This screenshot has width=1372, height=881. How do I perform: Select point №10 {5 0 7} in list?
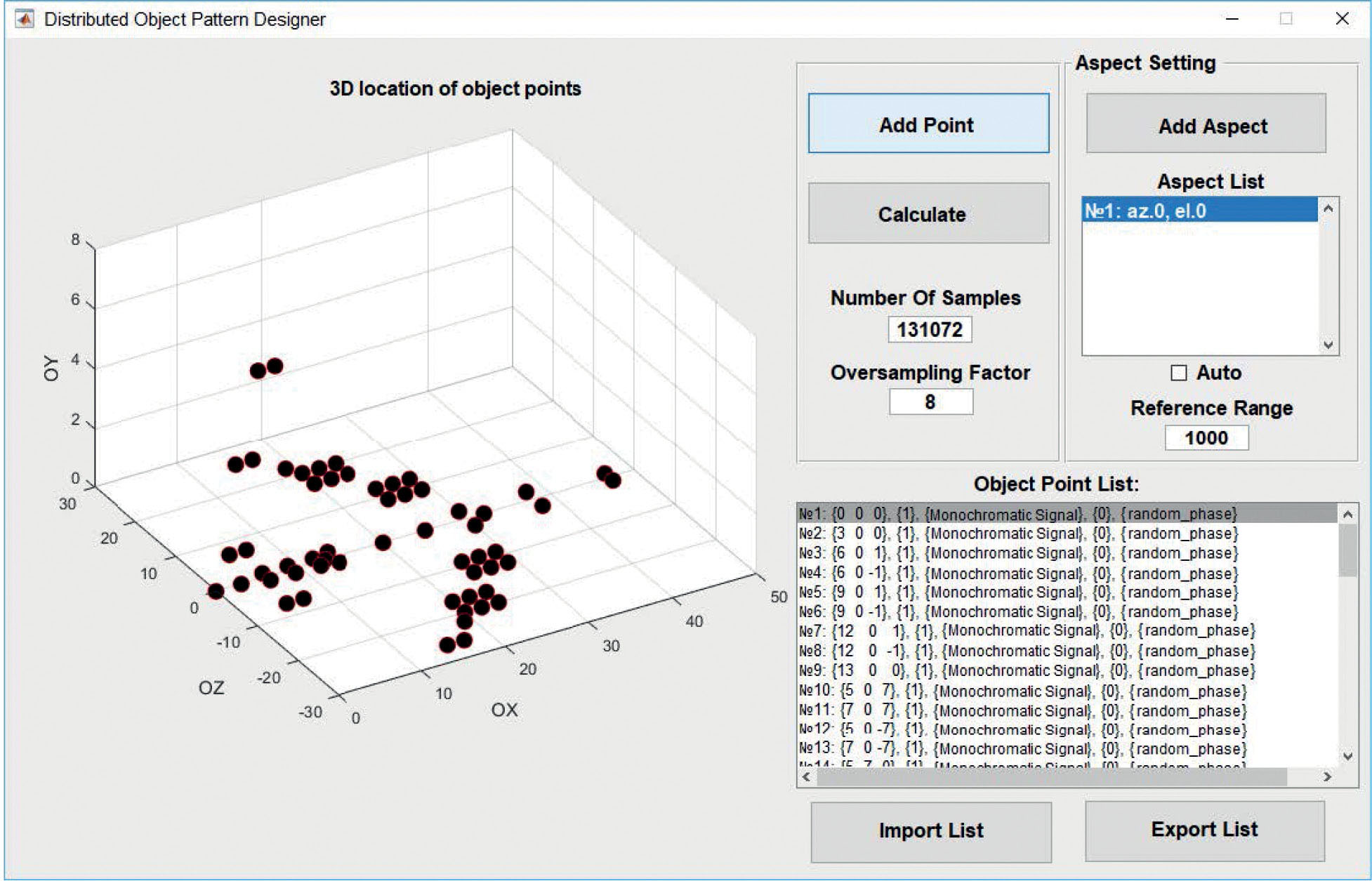click(x=1022, y=691)
